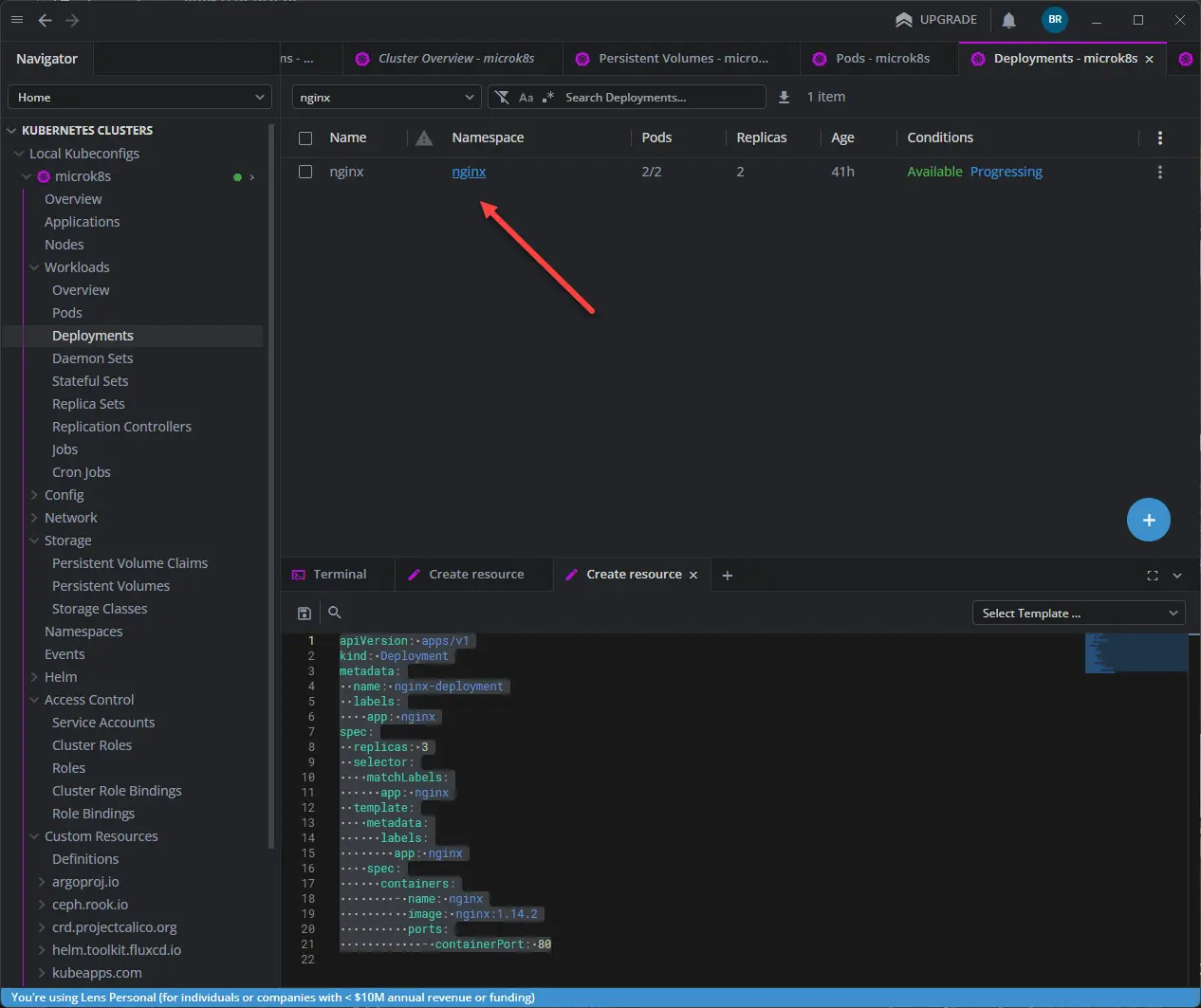This screenshot has height=1008, width=1201.
Task: Click the nginx namespace link
Action: [469, 172]
